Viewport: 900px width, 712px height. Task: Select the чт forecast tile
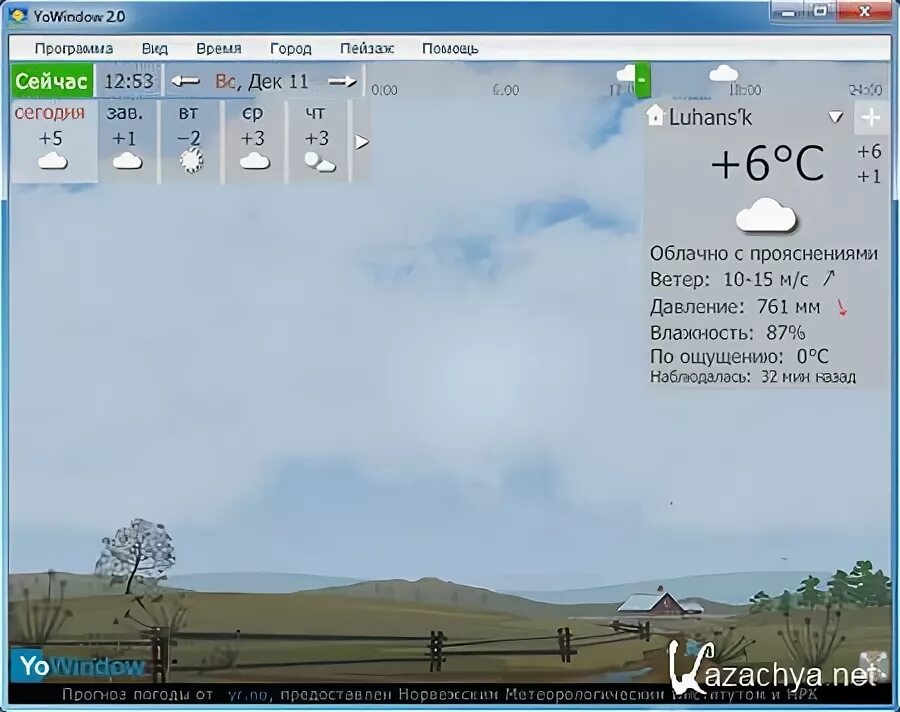pyautogui.click(x=317, y=141)
